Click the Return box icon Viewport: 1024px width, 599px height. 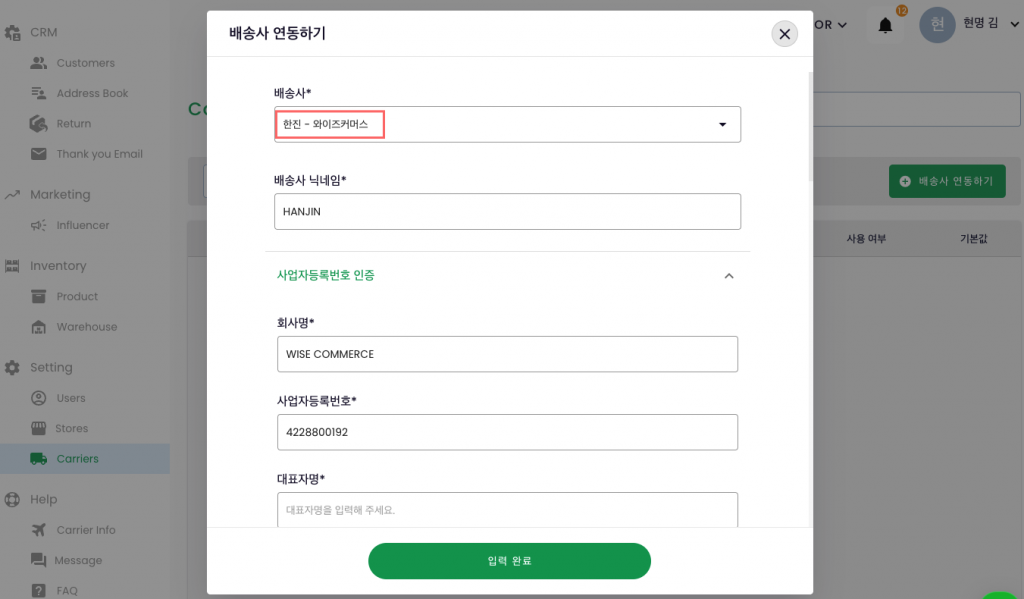click(x=39, y=124)
